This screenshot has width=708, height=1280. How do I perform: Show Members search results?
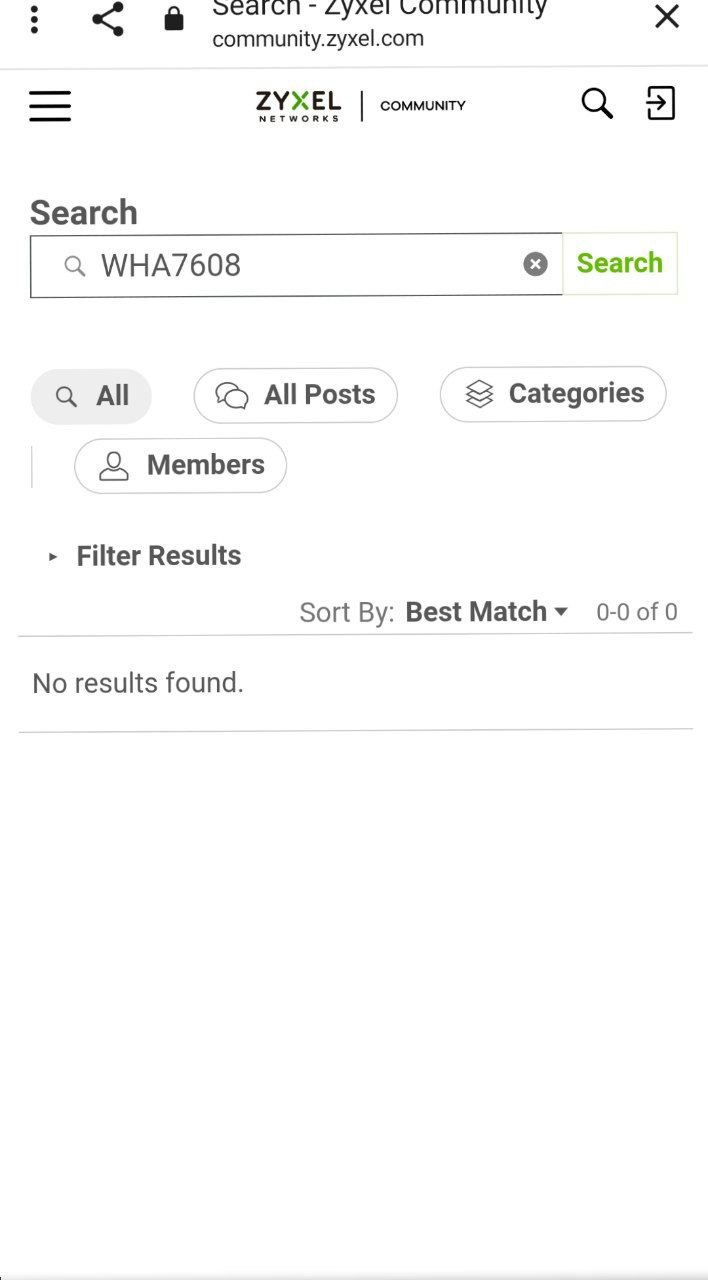[x=181, y=465]
